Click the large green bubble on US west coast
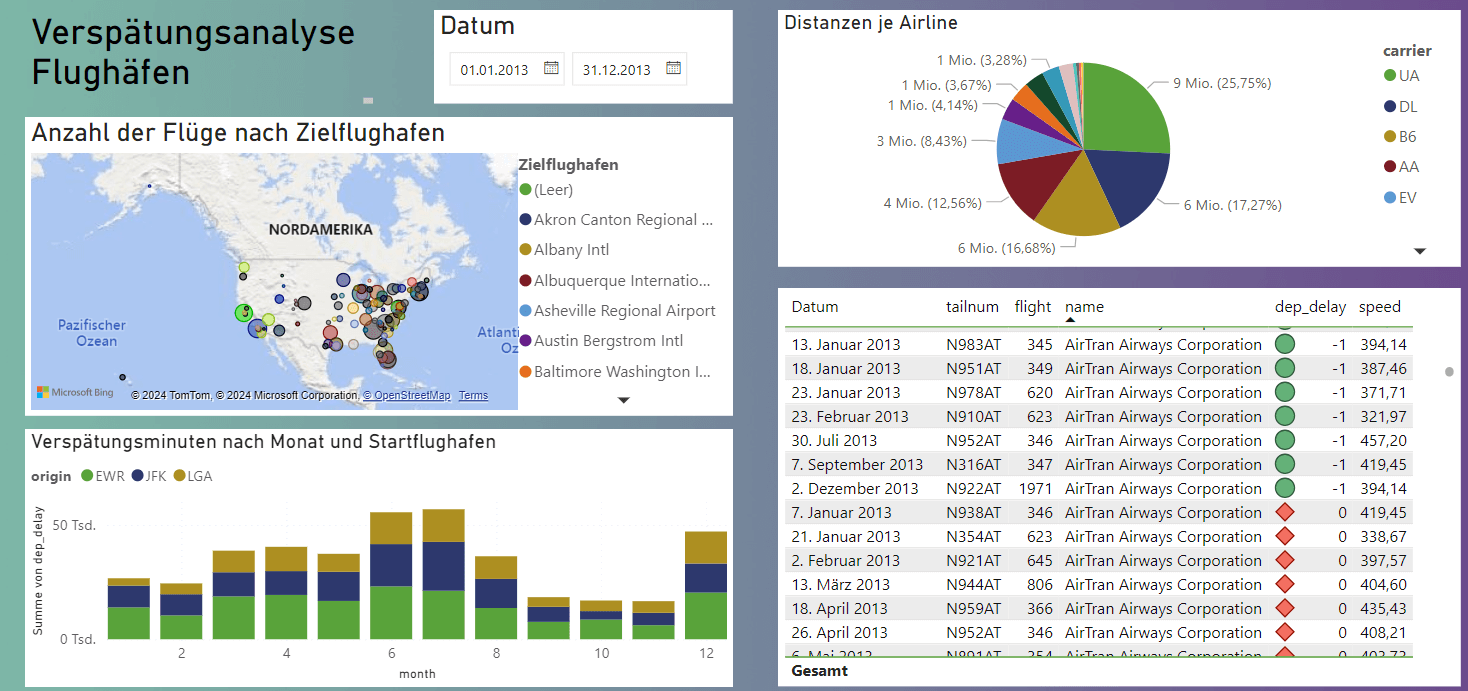Viewport: 1468px width, 691px height. [x=244, y=313]
